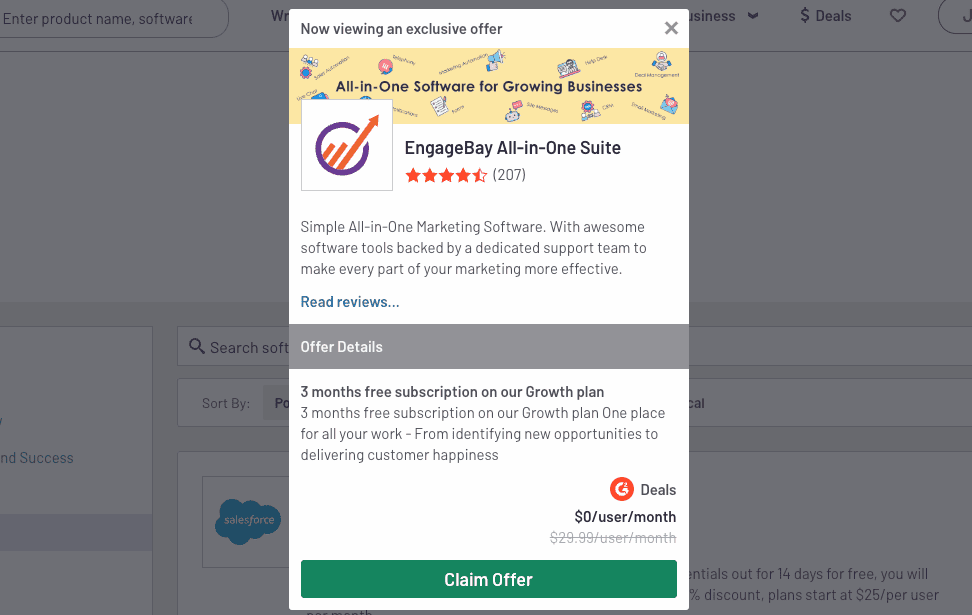Click the EngageBay logo thumbnail
This screenshot has width=972, height=615.
pos(347,145)
